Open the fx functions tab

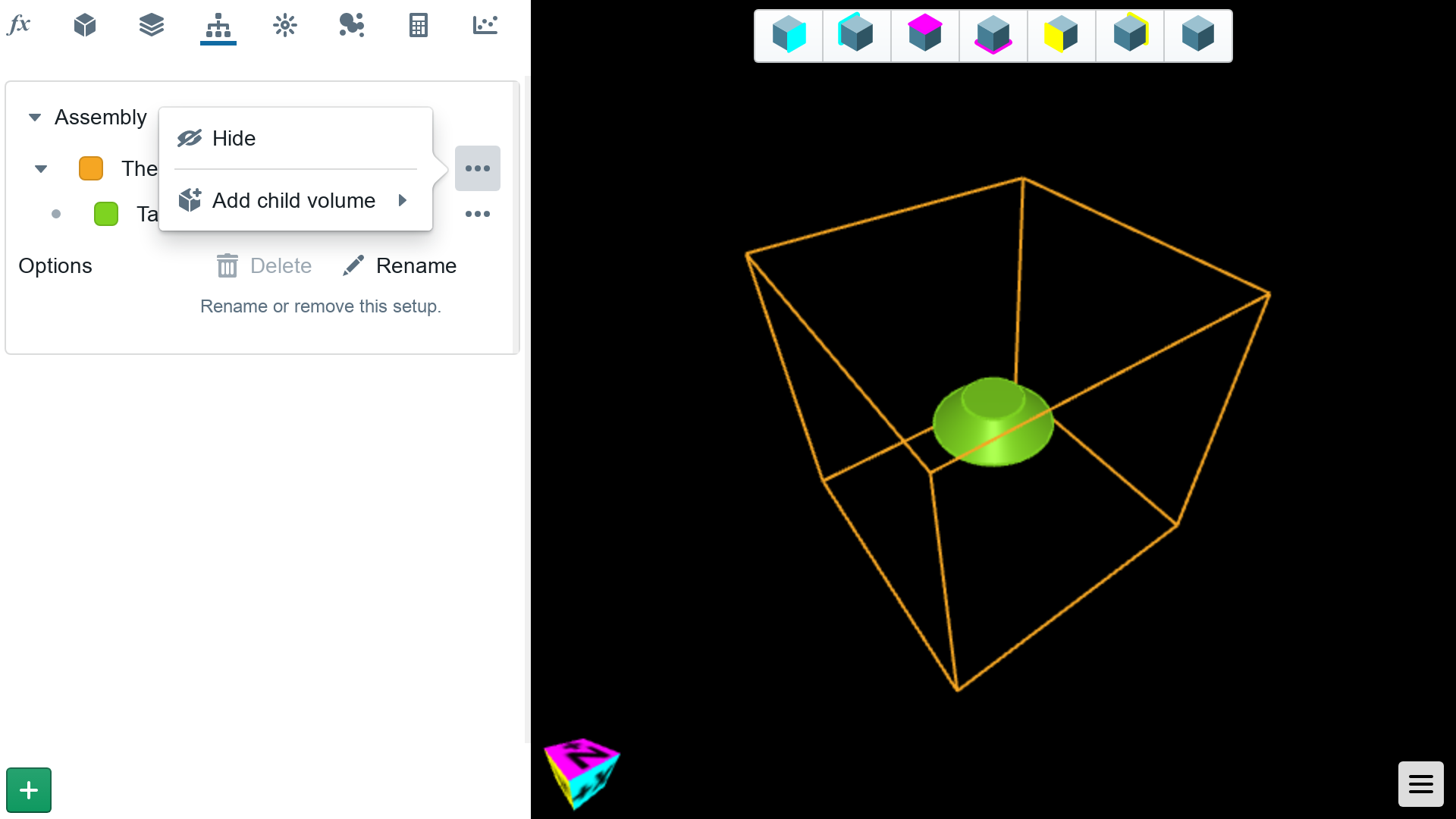pos(18,25)
